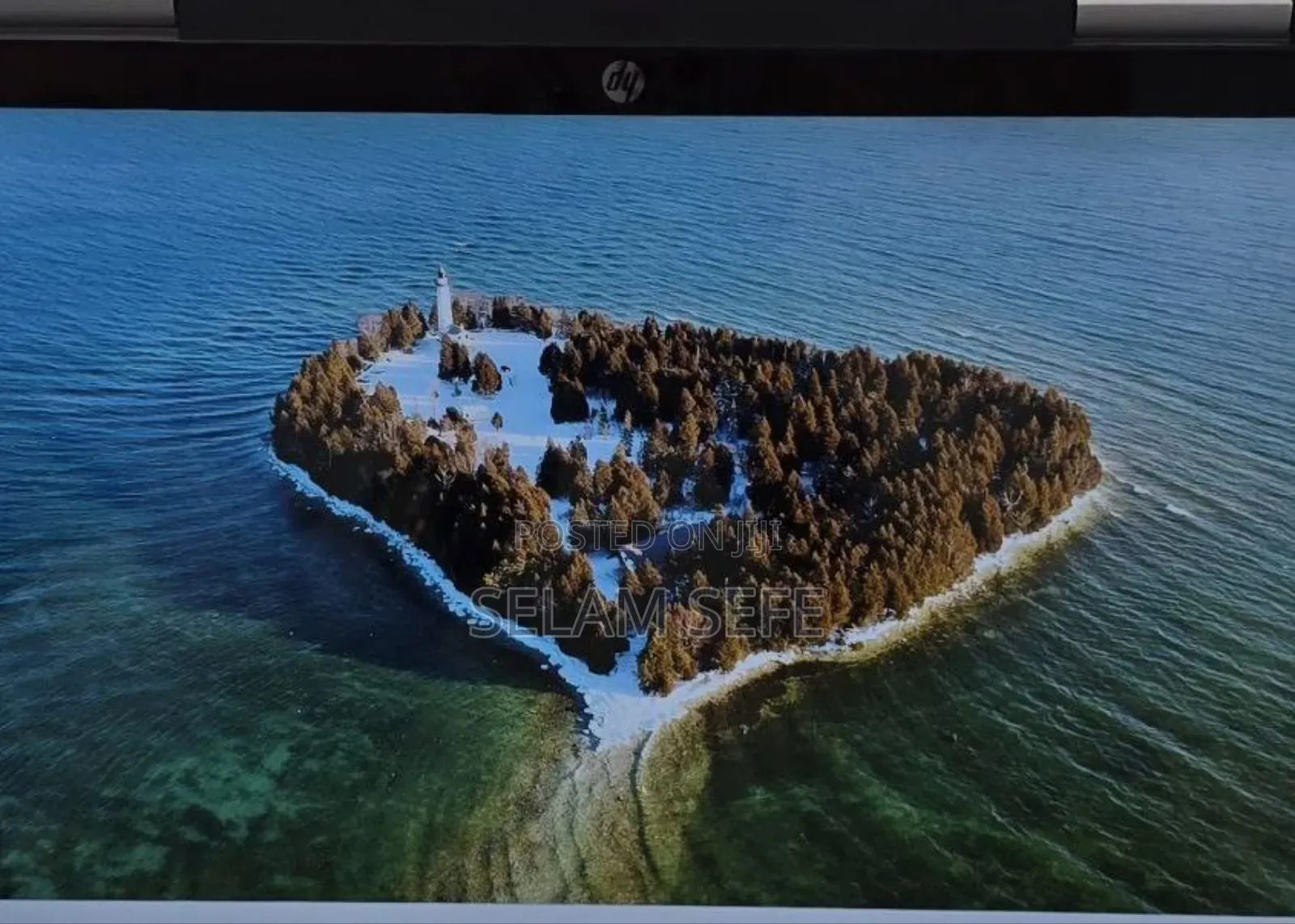Click the open blue water at top left
The height and width of the screenshot is (924, 1295).
click(162, 202)
